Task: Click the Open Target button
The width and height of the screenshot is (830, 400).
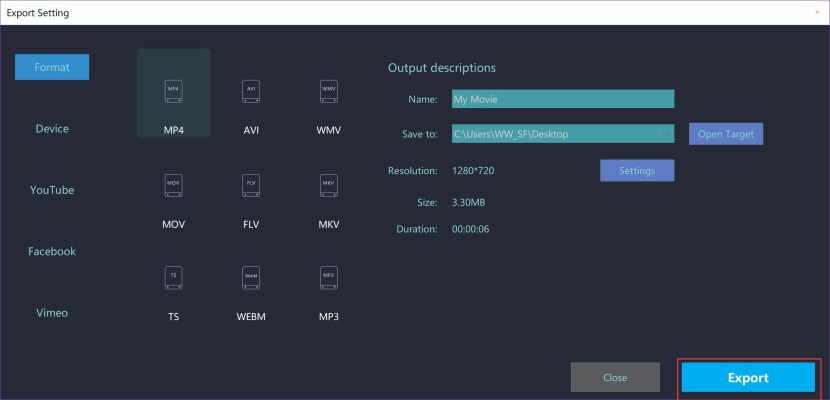Action: 725,134
